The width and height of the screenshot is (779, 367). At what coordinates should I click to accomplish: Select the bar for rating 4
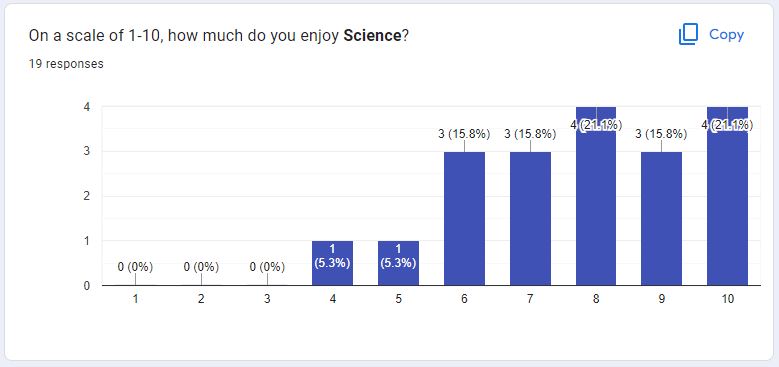[332, 263]
